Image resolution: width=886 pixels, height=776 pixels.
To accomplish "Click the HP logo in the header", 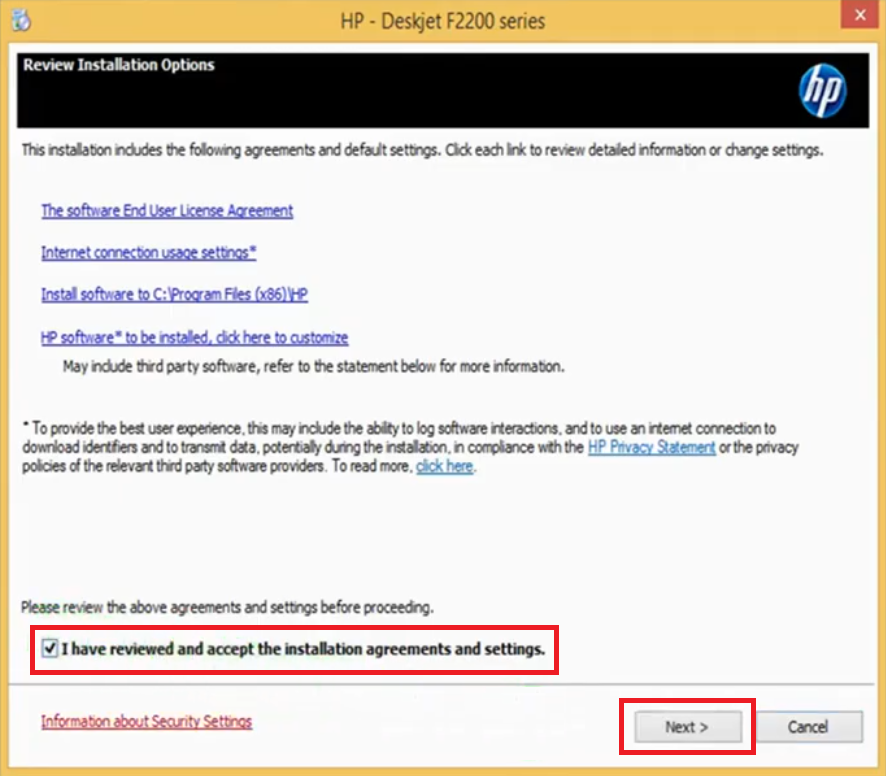I will point(822,90).
